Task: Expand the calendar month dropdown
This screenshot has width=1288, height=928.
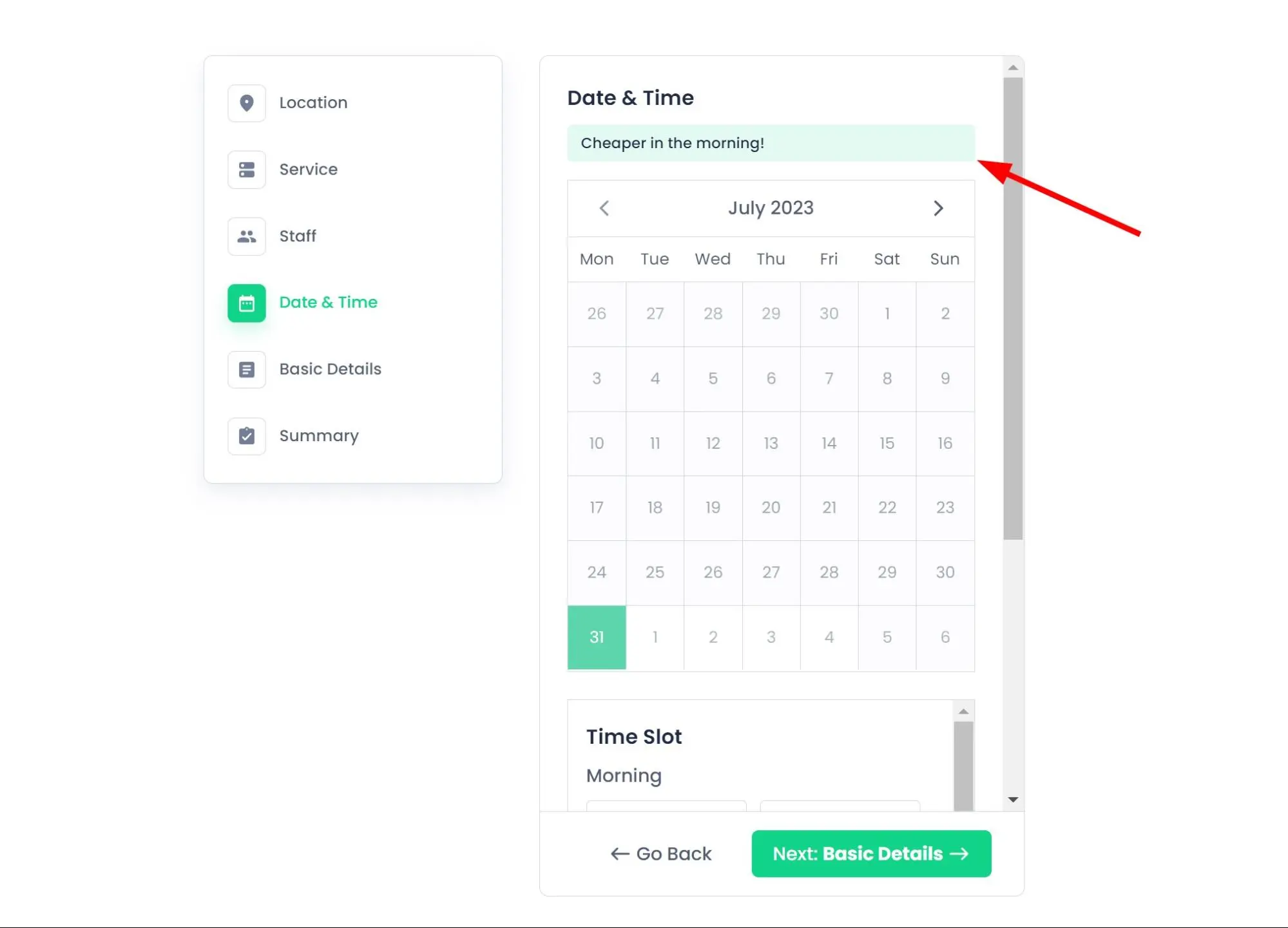Action: (x=770, y=208)
